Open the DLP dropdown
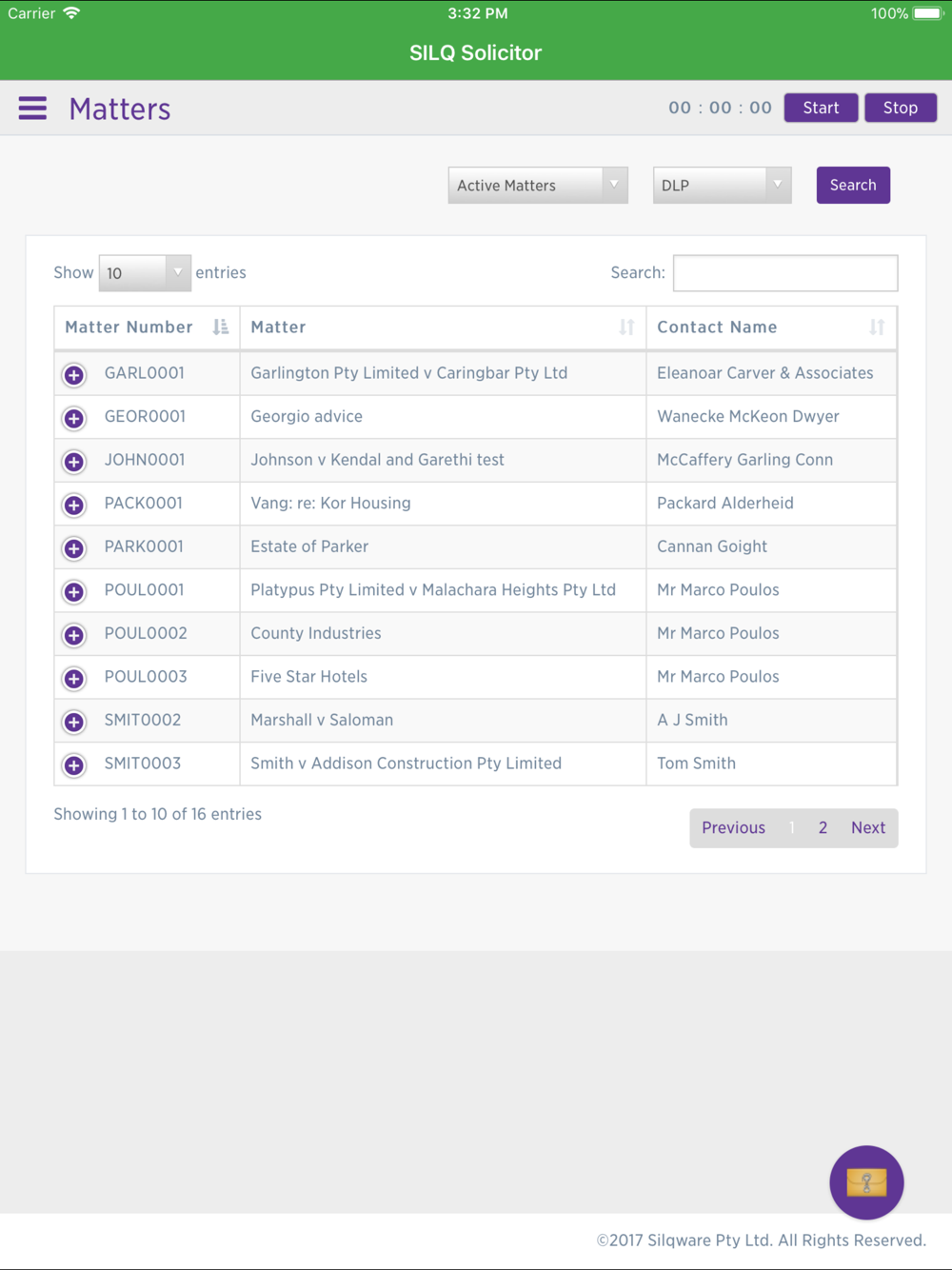Screen dimensions: 952x1270 pyautogui.click(x=722, y=186)
